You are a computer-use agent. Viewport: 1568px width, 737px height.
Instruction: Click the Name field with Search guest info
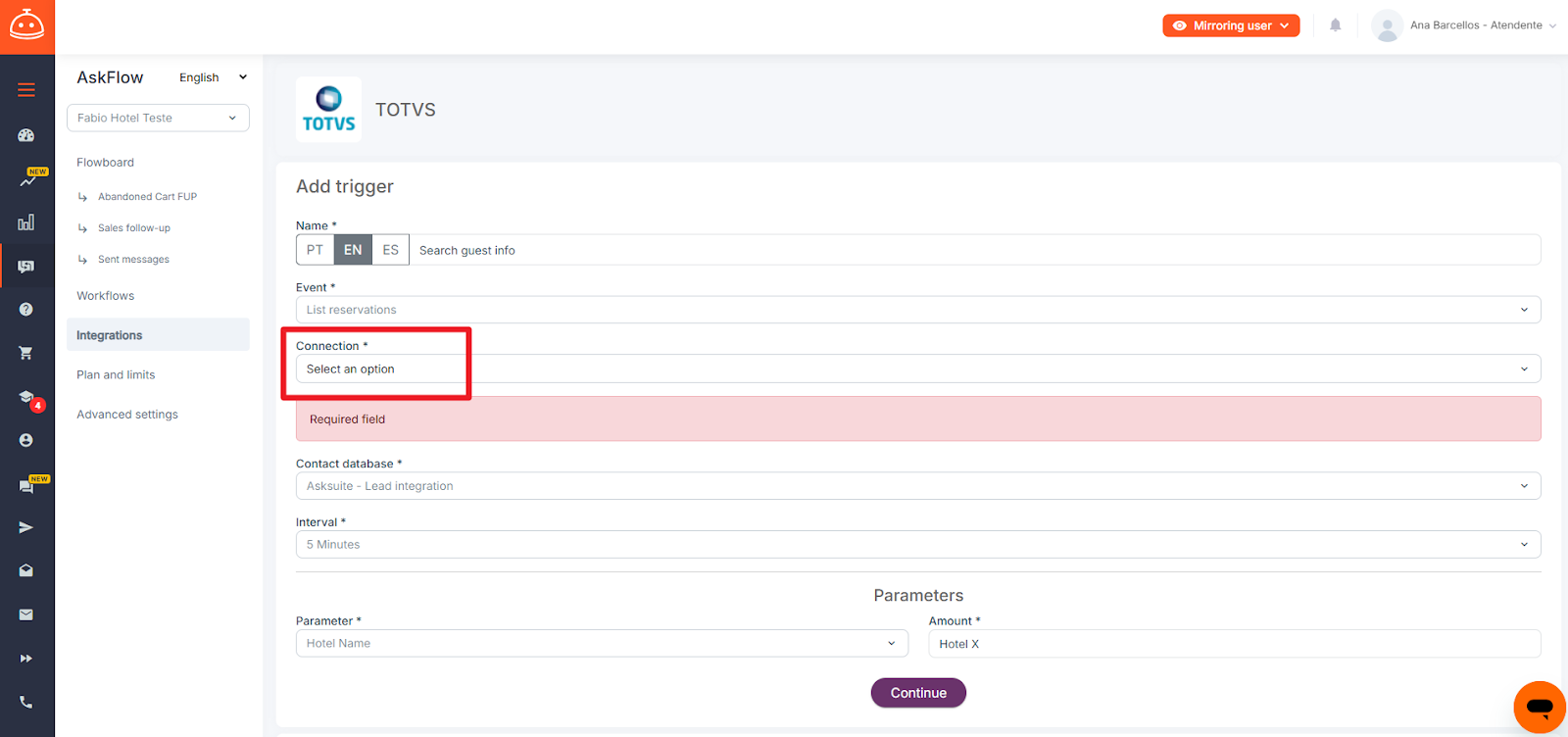974,250
